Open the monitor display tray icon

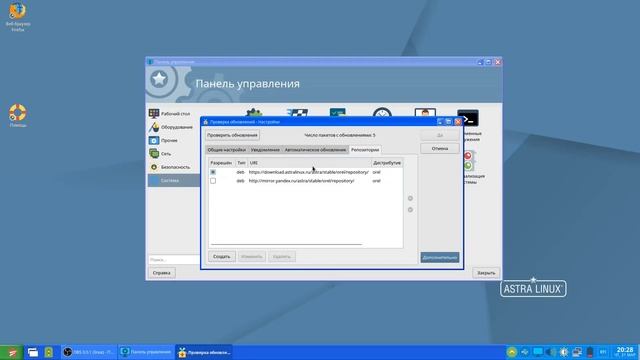538,352
